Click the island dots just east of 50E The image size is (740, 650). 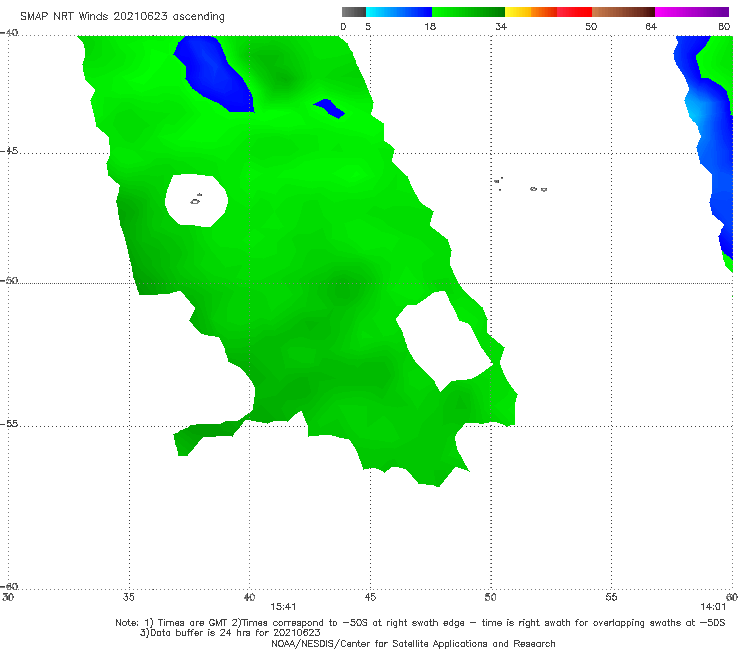[498, 183]
